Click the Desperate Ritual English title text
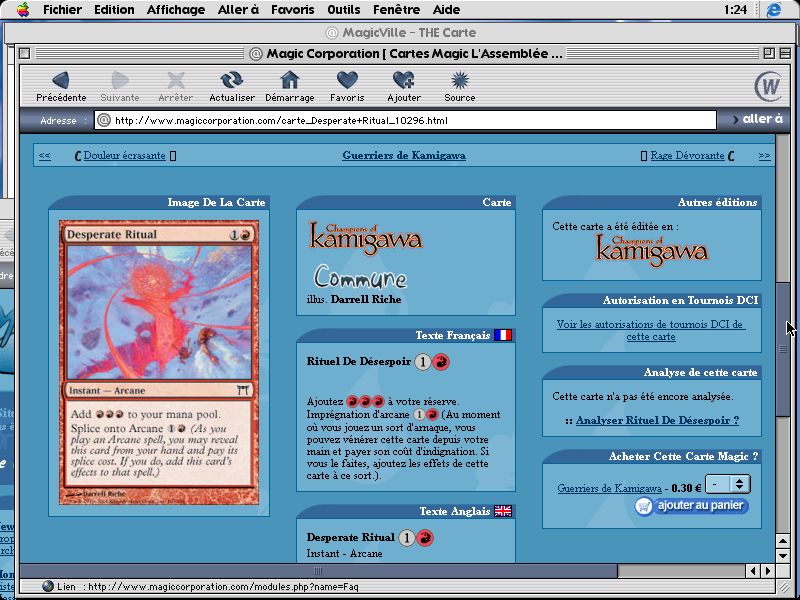This screenshot has width=800, height=600. pyautogui.click(x=351, y=538)
